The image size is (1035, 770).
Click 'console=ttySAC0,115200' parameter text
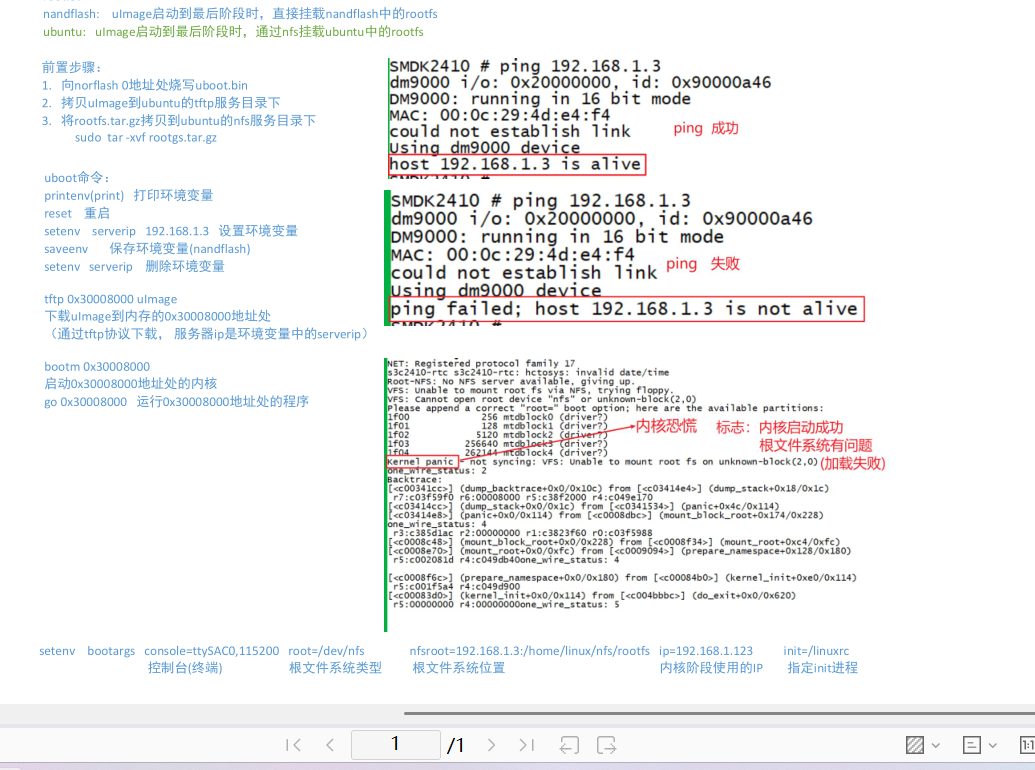point(212,651)
